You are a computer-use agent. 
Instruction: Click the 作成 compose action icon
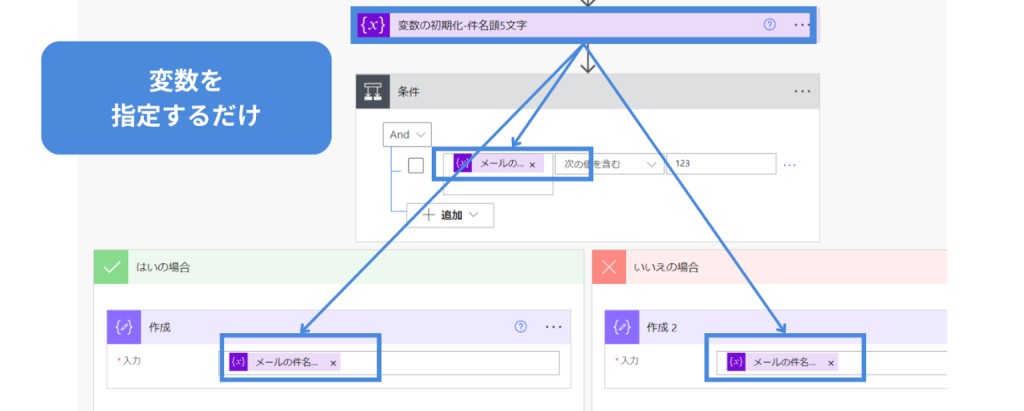125,326
